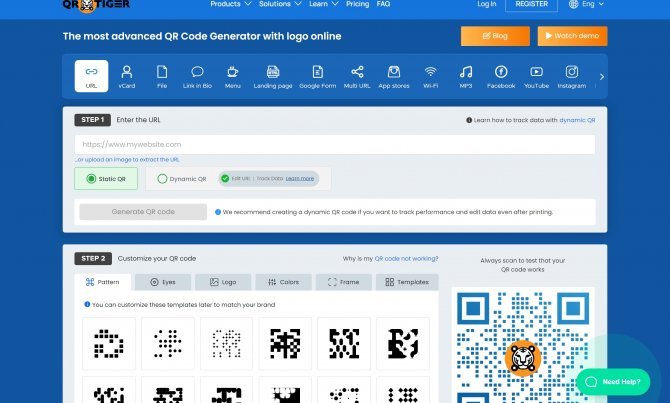
Task: Select the YouTube QR type icon
Action: coord(536,71)
